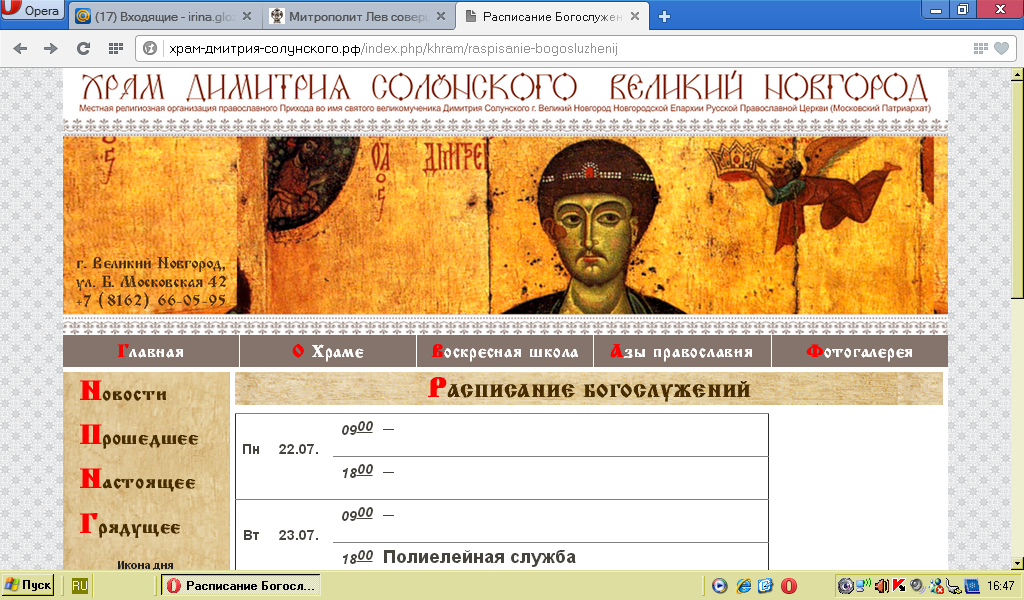Open the Новости sidebar link
Screen dimensions: 1024x600
pyautogui.click(x=123, y=391)
